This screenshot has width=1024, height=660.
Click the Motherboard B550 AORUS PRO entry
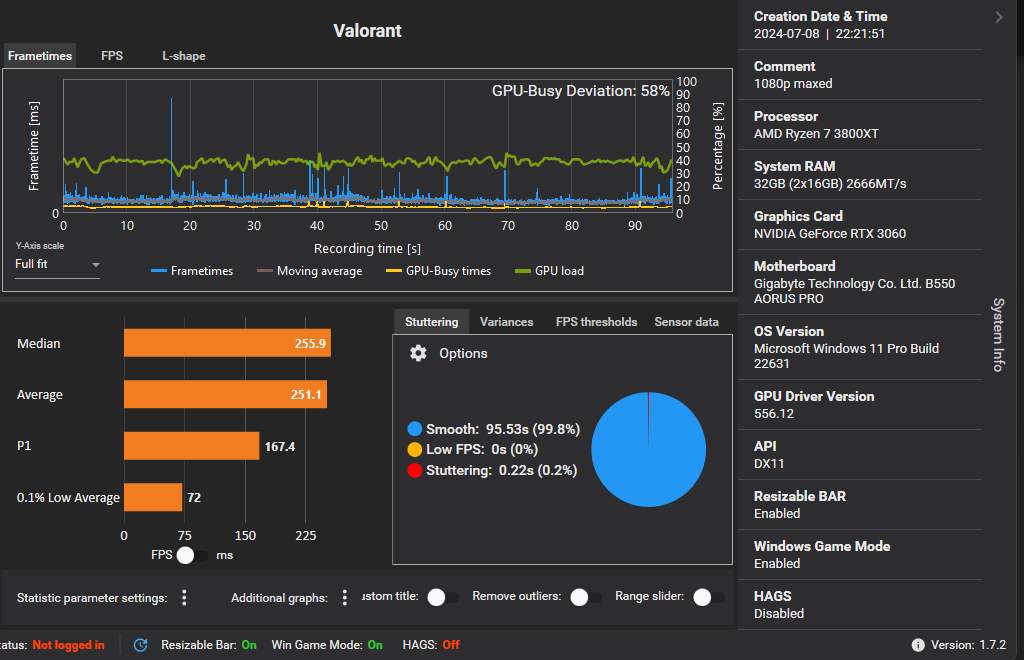(854, 291)
